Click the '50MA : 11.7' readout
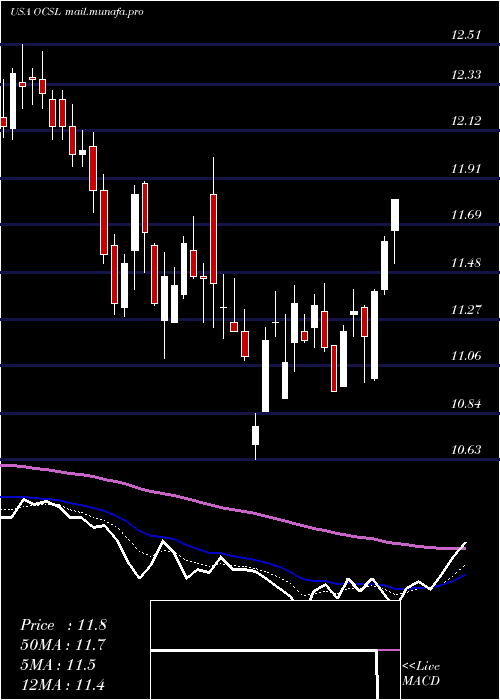 [x=63, y=645]
